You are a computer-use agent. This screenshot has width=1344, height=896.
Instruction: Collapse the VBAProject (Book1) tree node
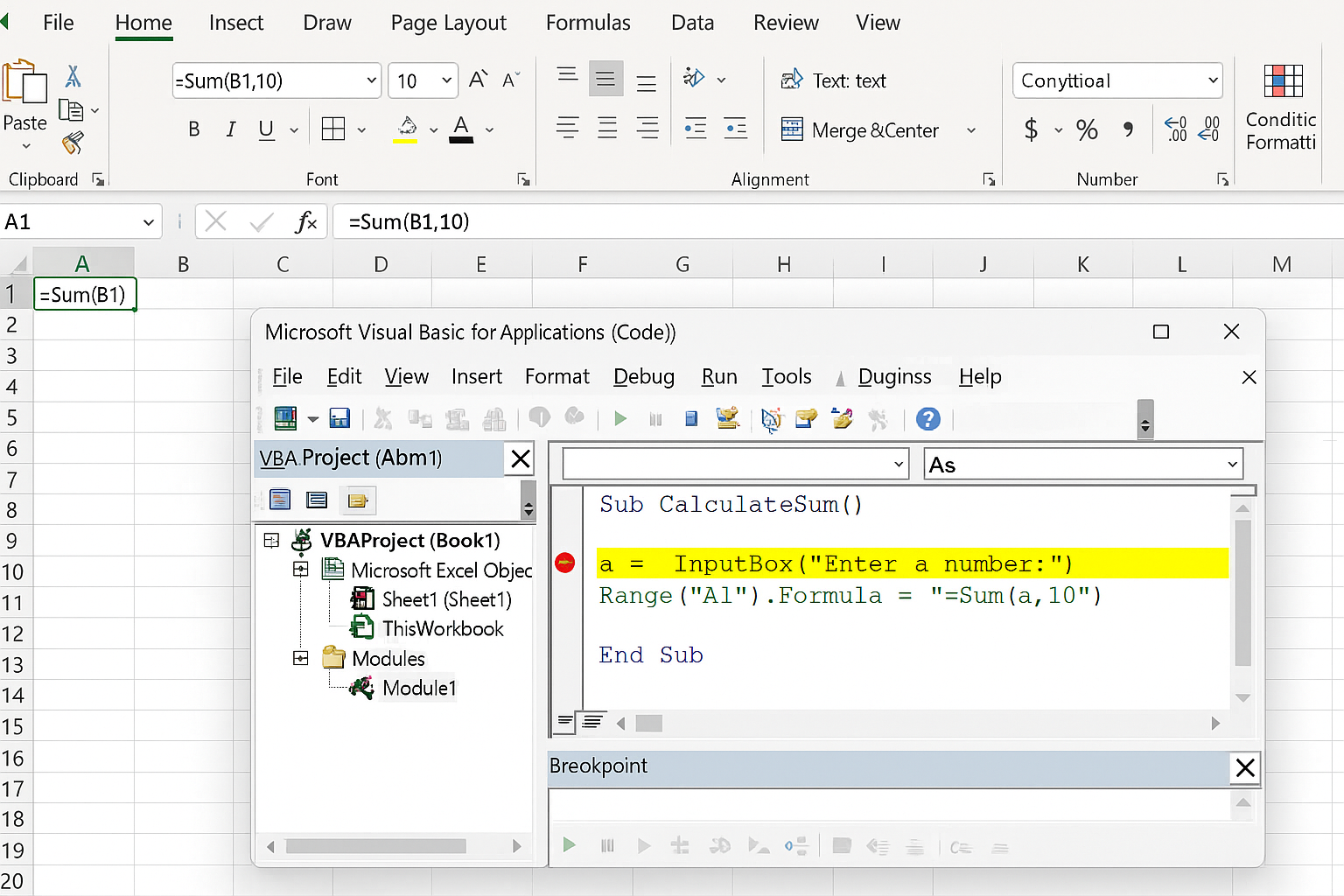pos(271,541)
